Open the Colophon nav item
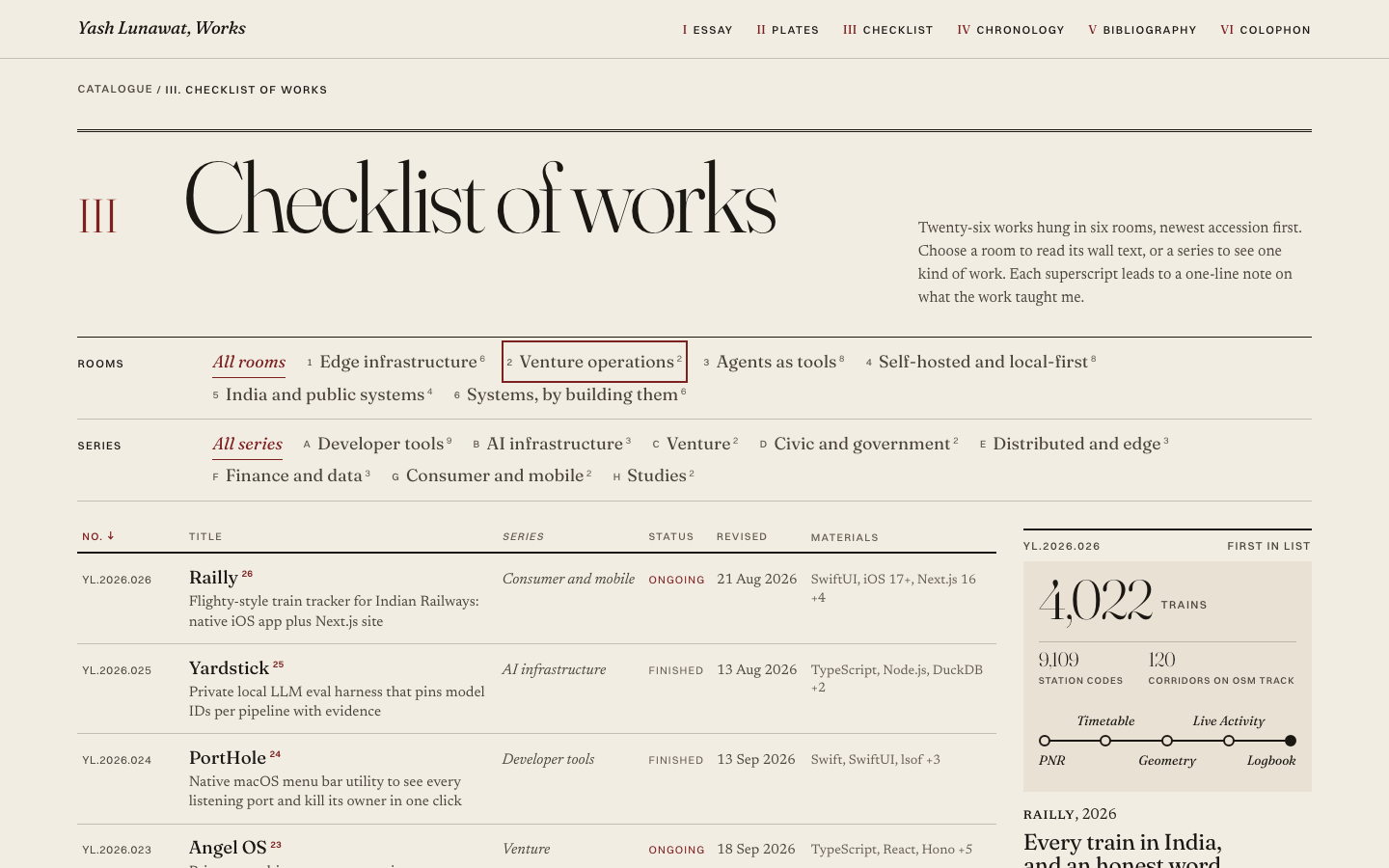The height and width of the screenshot is (868, 1389). tap(1265, 30)
